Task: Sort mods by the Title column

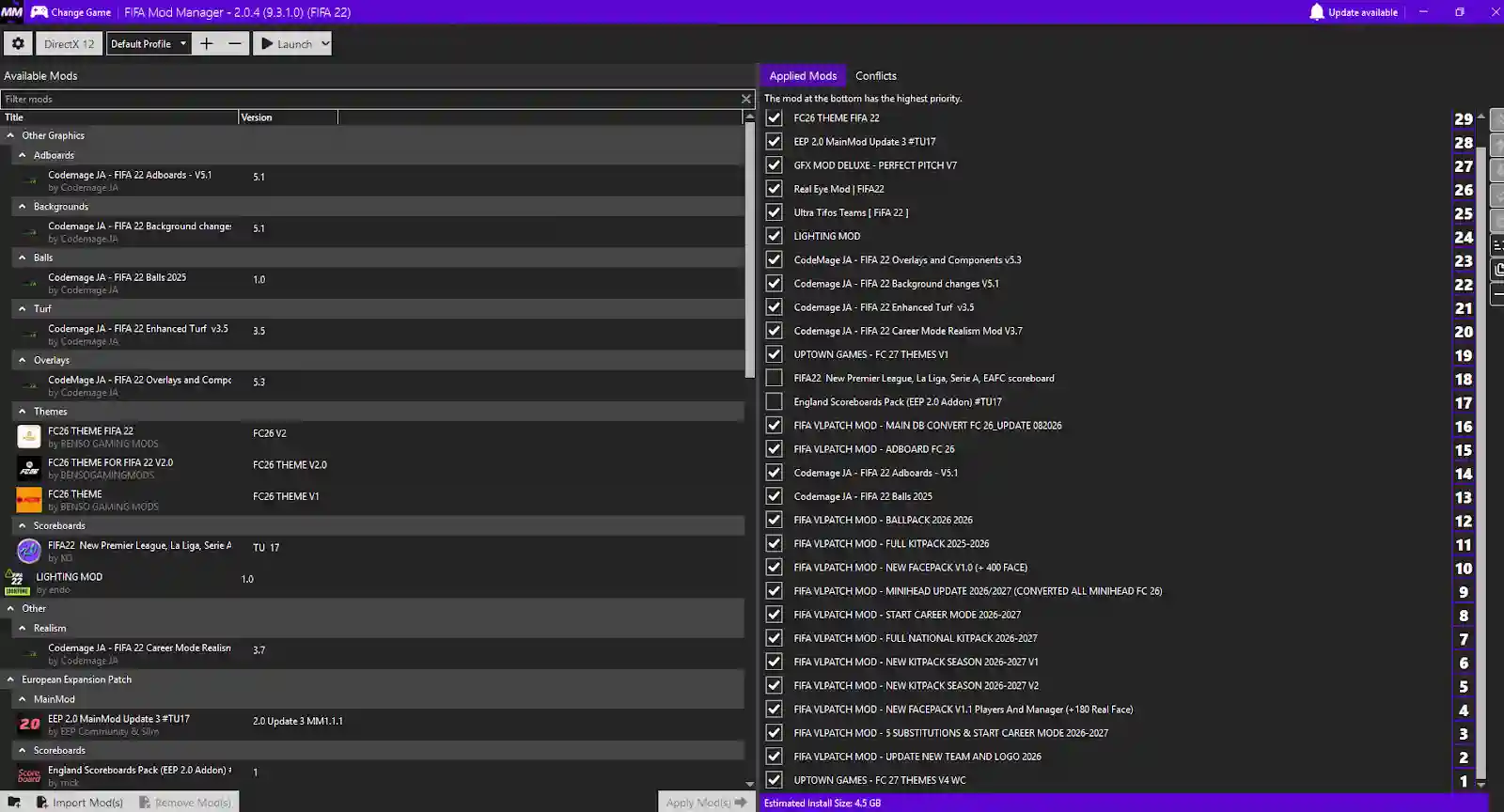Action: pyautogui.click(x=119, y=117)
